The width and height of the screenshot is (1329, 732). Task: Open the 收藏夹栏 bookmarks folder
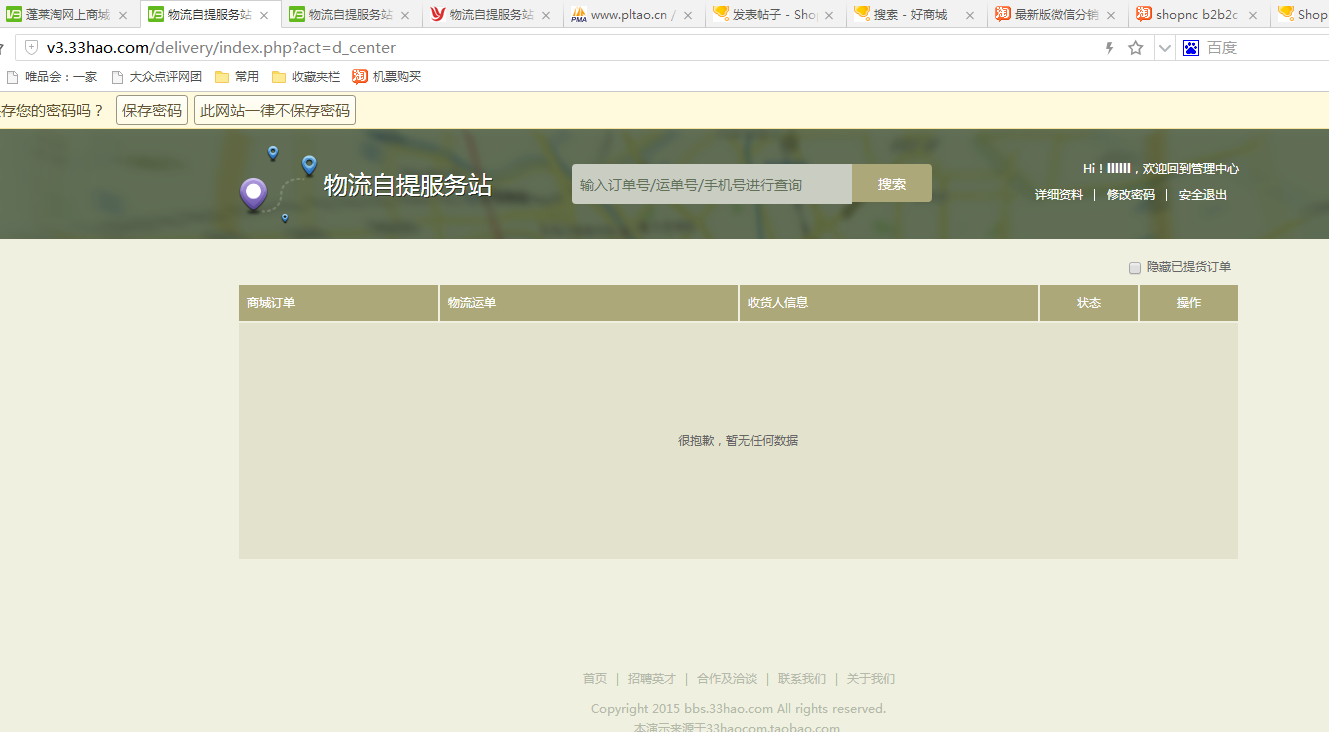tap(306, 77)
